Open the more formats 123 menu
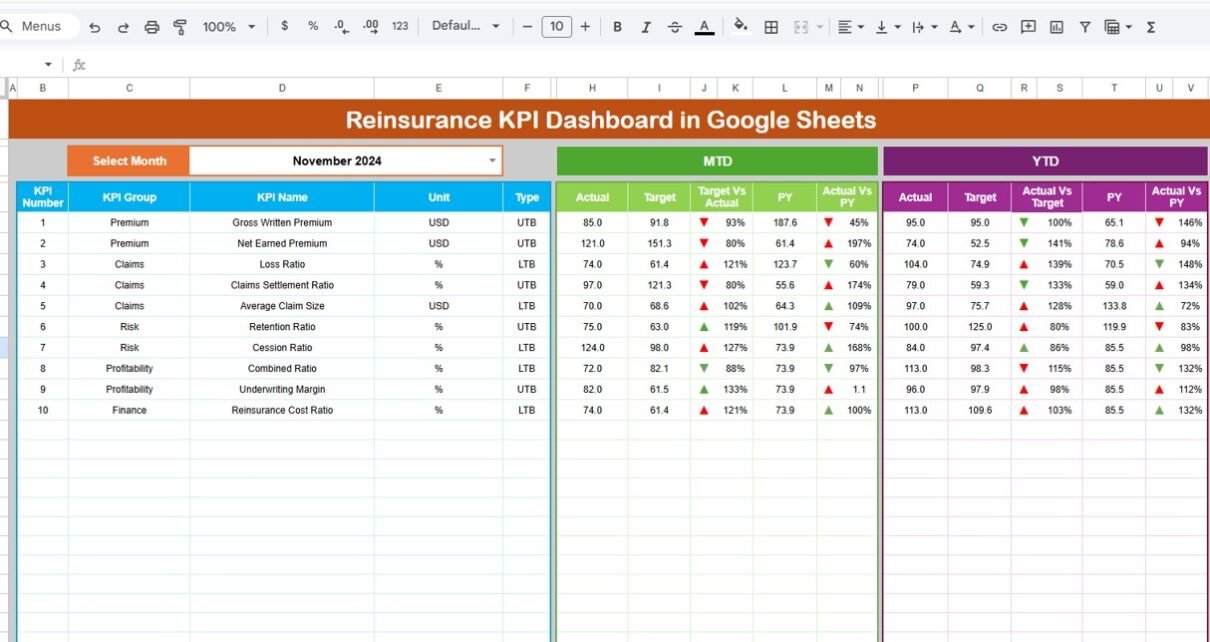The width and height of the screenshot is (1210, 642). point(400,27)
